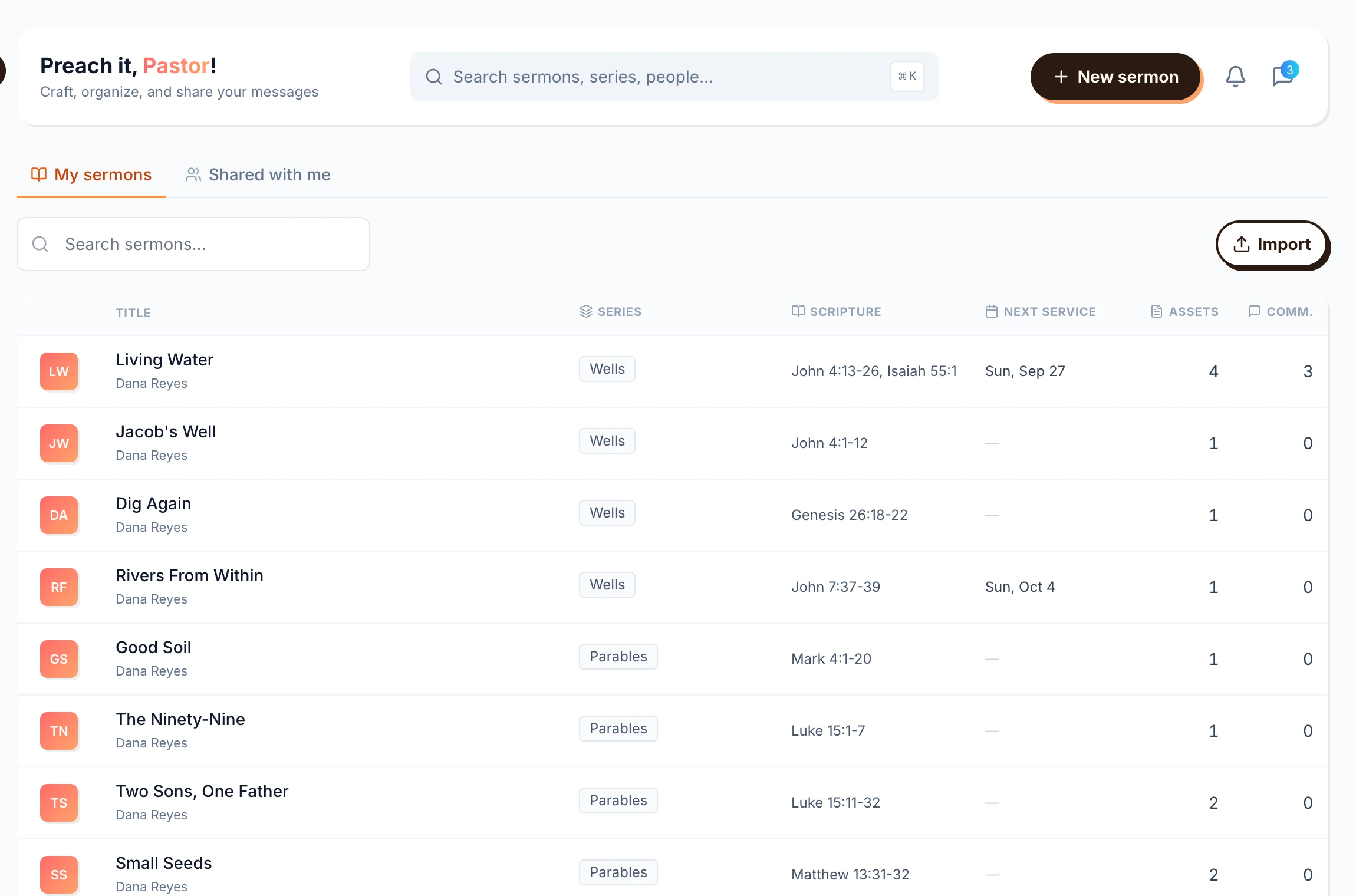Viewport: 1356px width, 896px height.
Task: Click the Parables tag on Good Soil row
Action: pos(618,657)
